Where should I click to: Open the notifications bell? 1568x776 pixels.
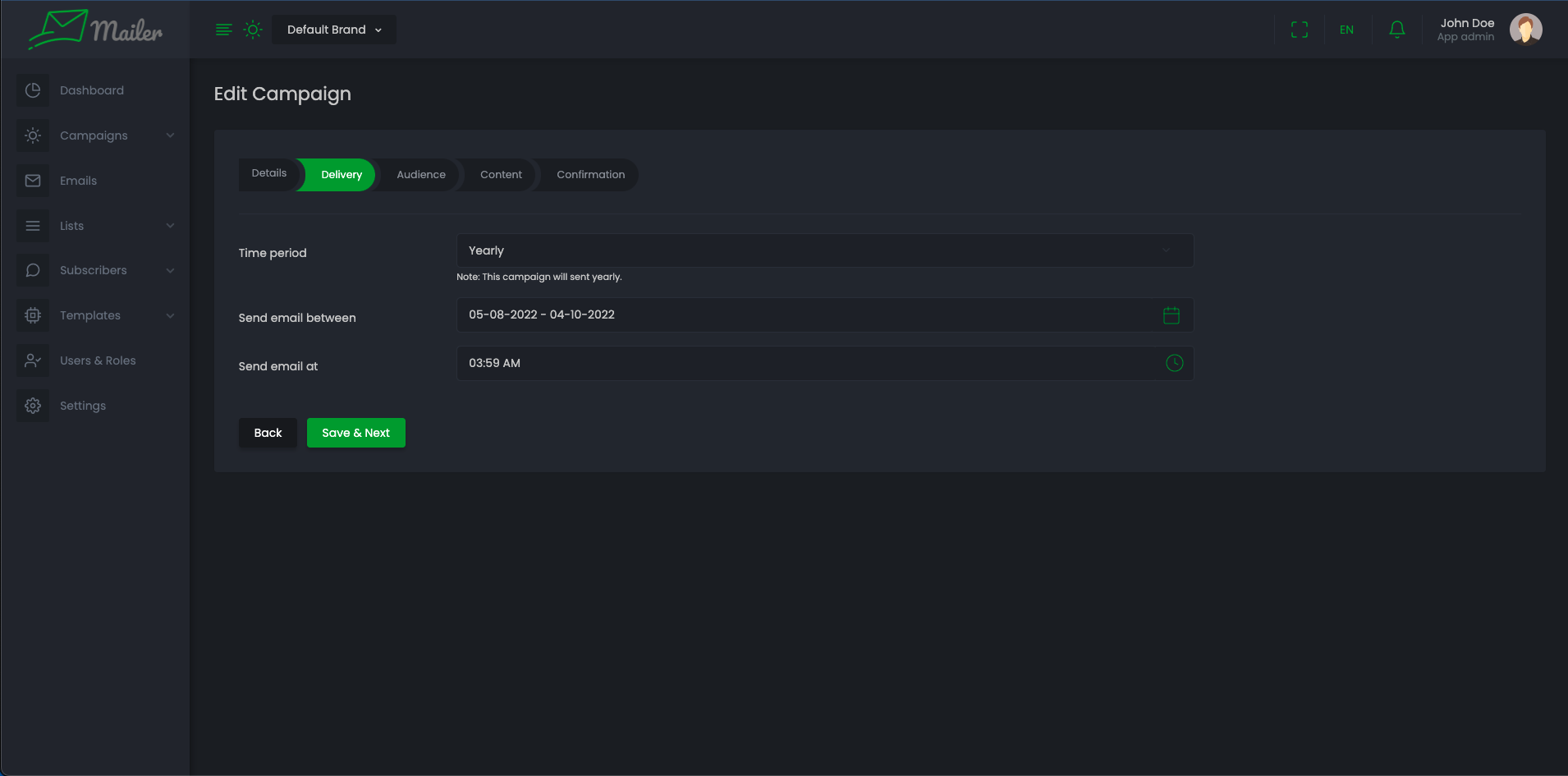point(1396,30)
